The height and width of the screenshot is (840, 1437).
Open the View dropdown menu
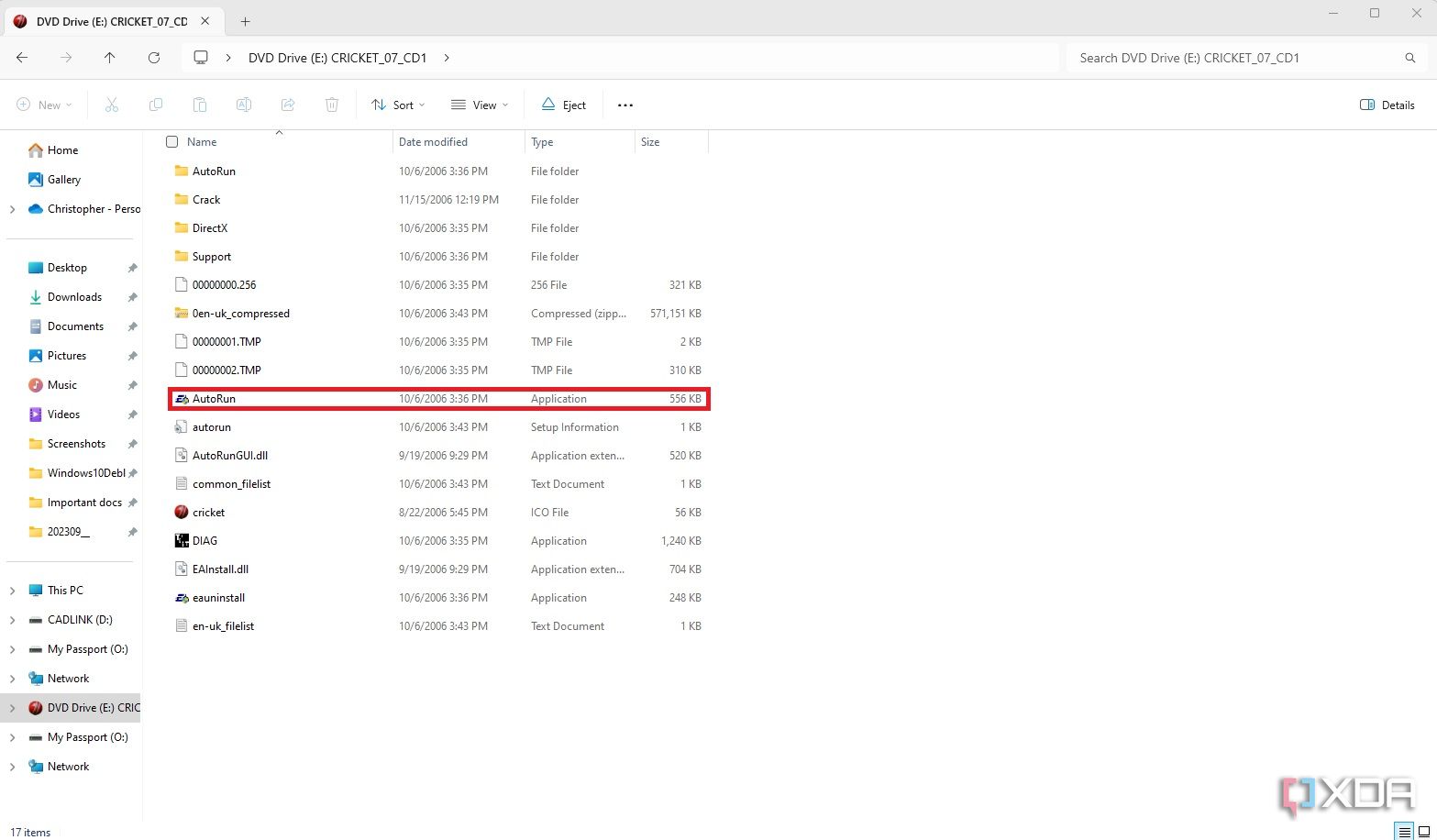coord(479,105)
